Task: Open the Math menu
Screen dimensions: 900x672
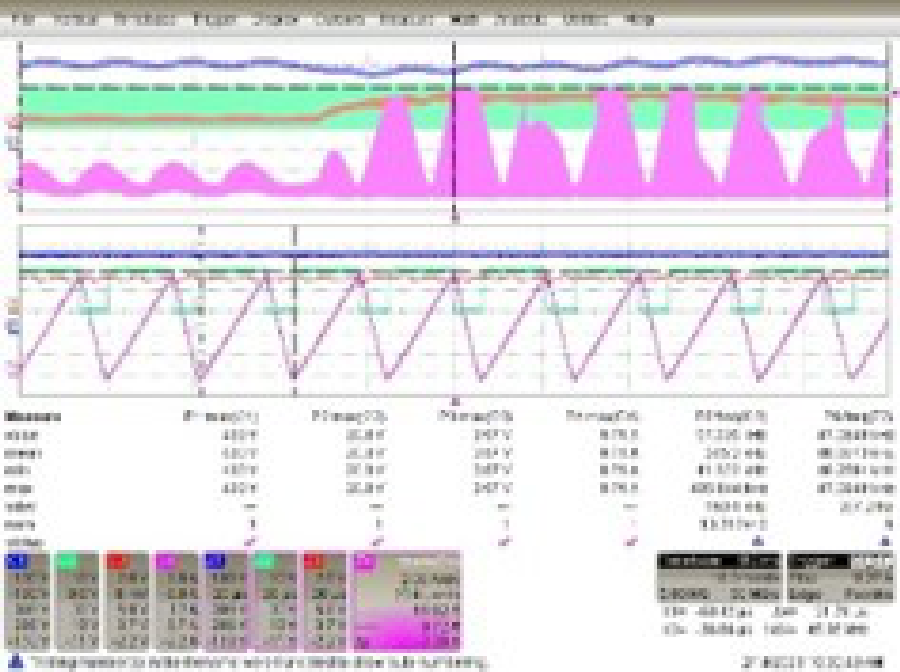Action: (x=463, y=19)
